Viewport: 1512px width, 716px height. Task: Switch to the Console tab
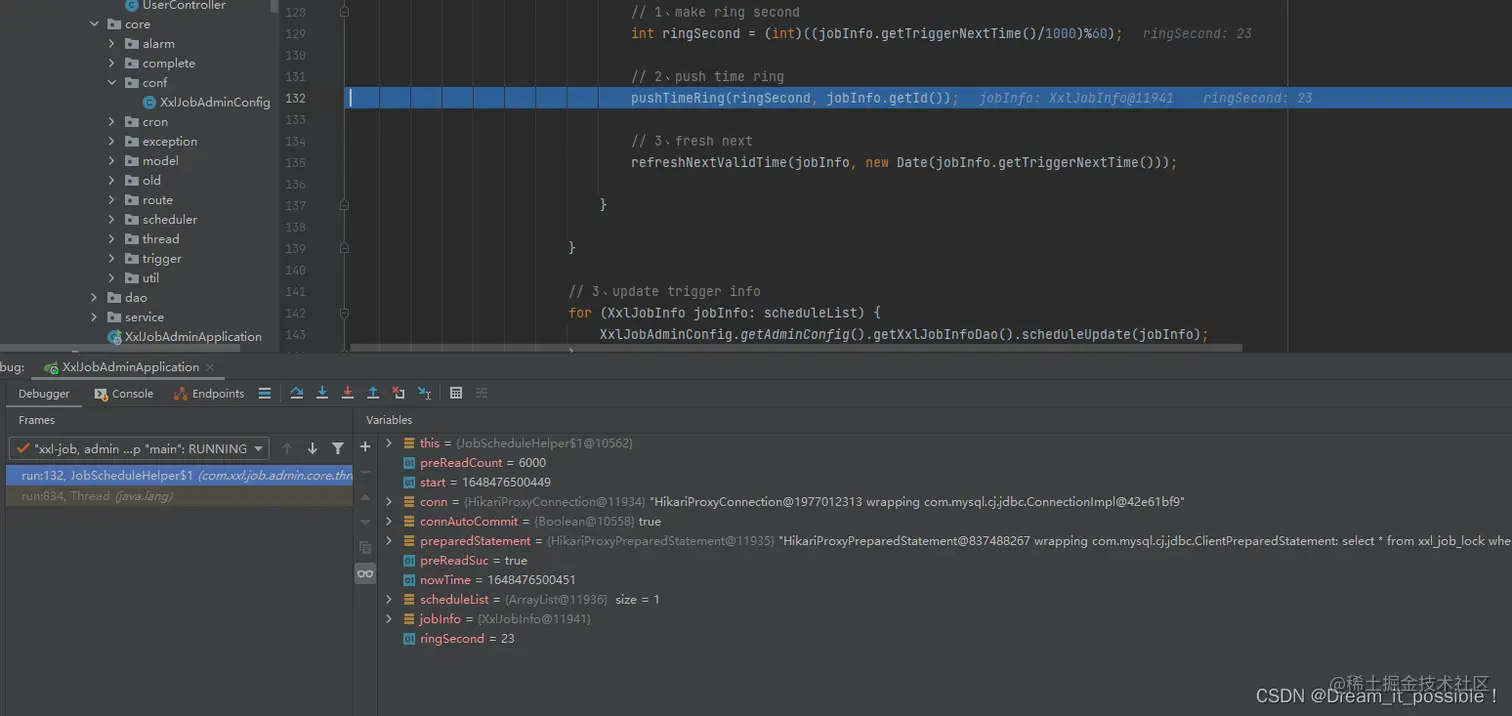pyautogui.click(x=124, y=394)
